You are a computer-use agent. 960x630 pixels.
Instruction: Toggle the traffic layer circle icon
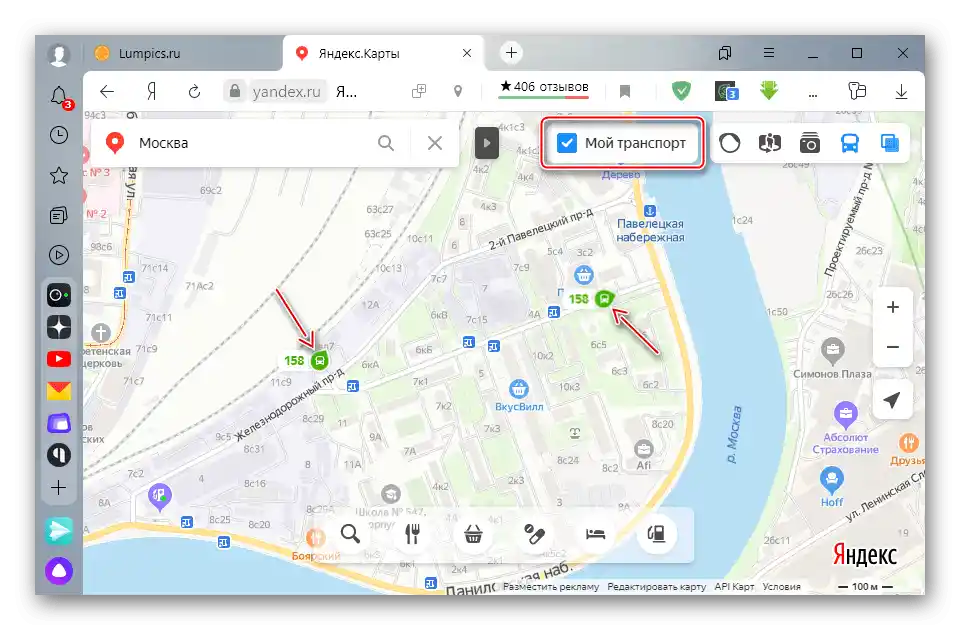[x=729, y=143]
